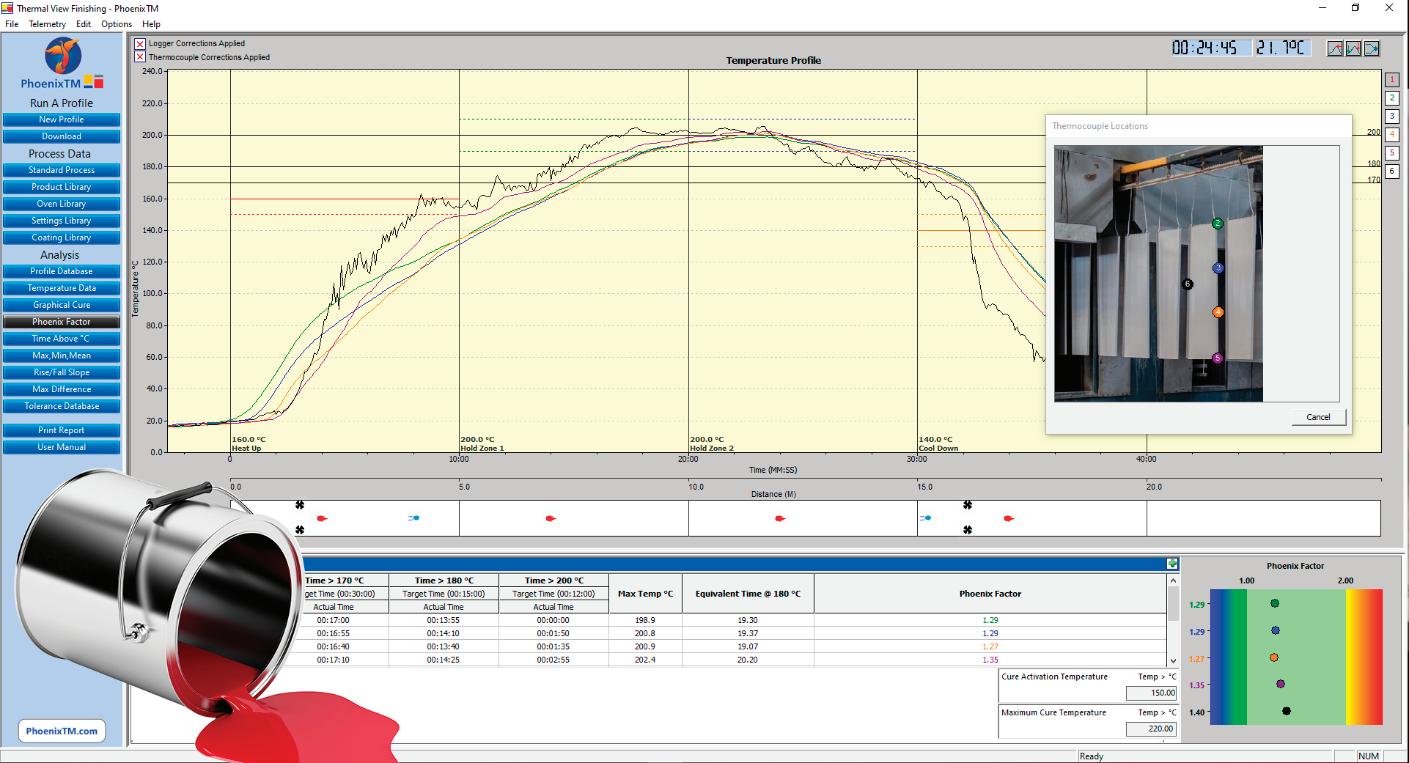The width and height of the screenshot is (1409, 763).
Task: Open the Profile Database
Action: (62, 271)
